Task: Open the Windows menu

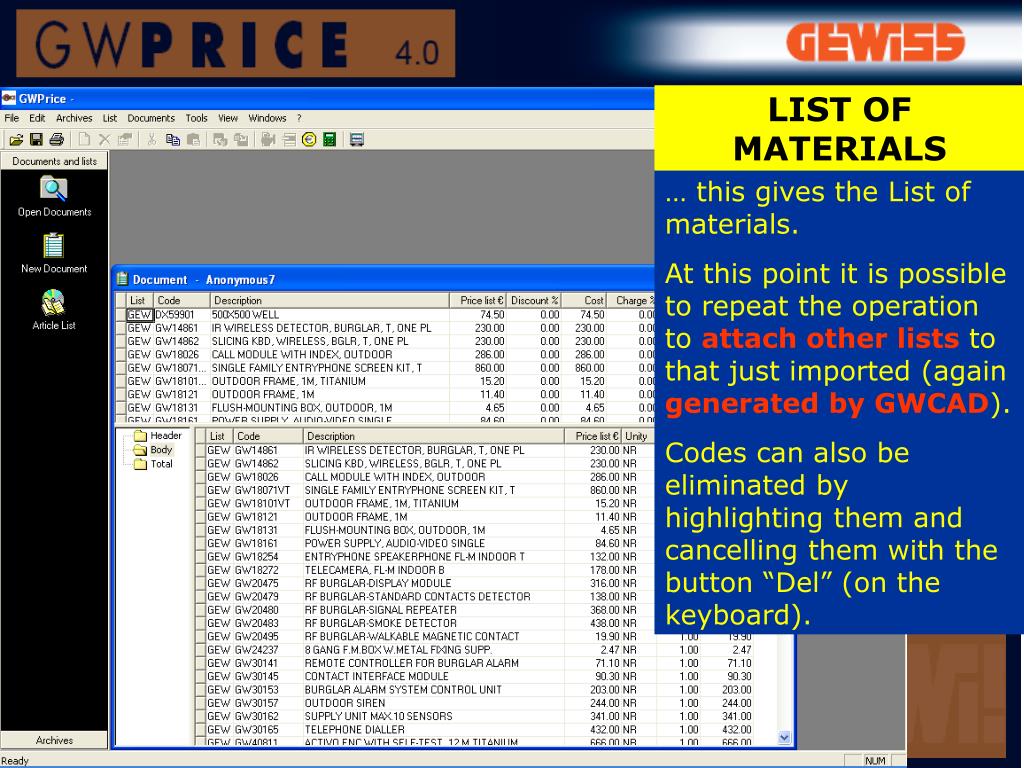Action: (267, 118)
